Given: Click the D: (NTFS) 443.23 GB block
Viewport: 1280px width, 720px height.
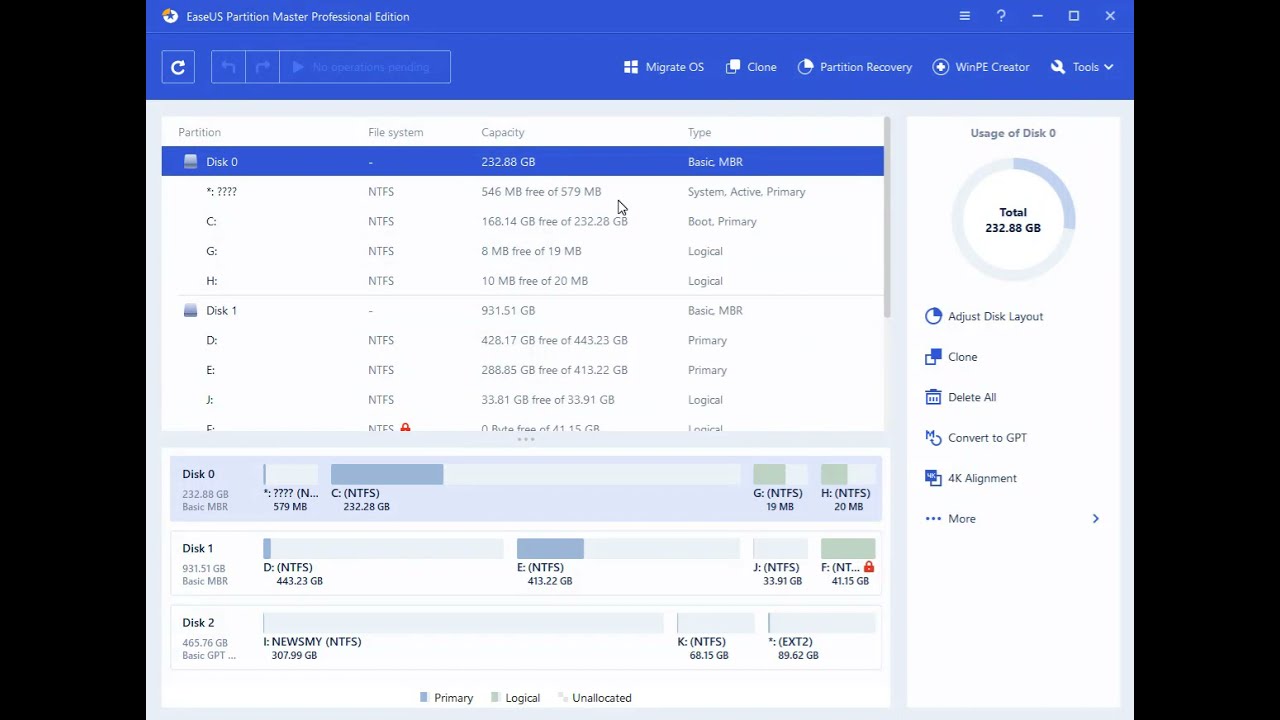Looking at the screenshot, I should pos(383,562).
